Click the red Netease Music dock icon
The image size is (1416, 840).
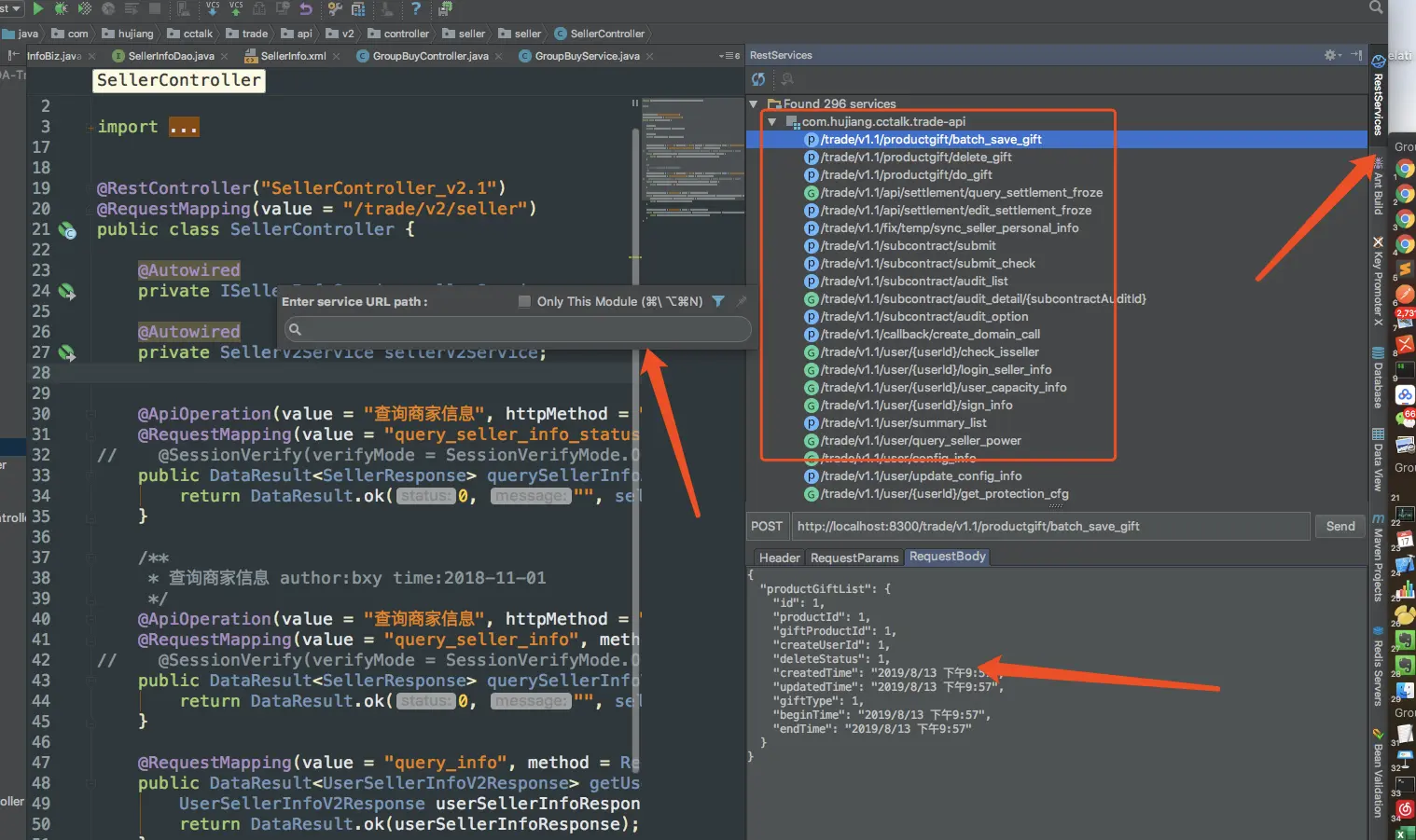(1405, 808)
